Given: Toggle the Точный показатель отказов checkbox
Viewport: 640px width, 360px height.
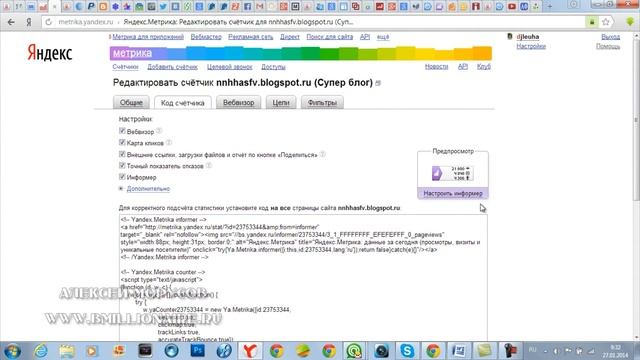Looking at the screenshot, I should [122, 165].
